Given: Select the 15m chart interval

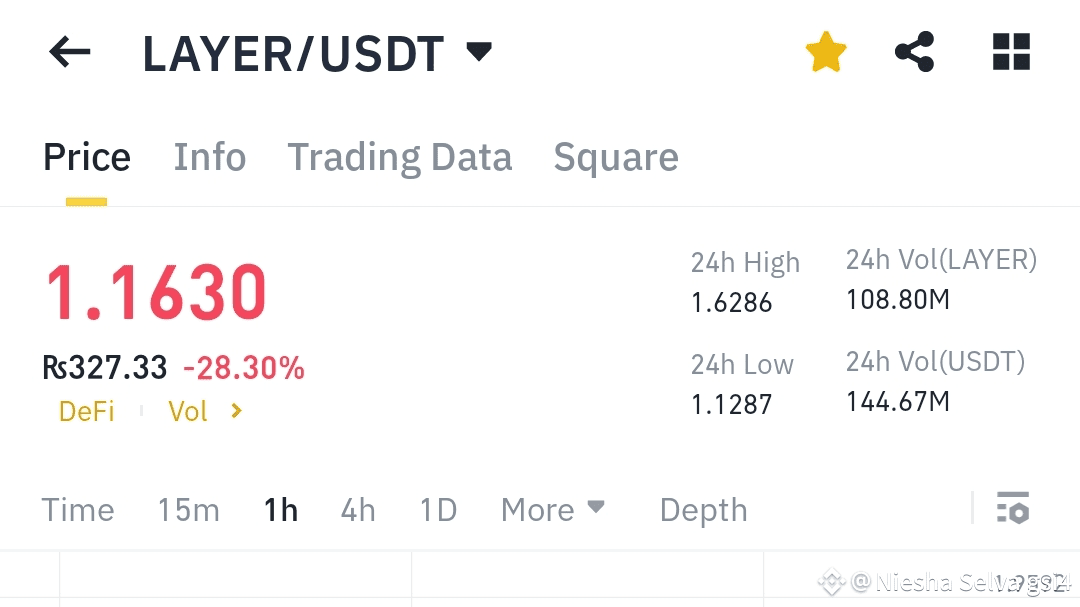Looking at the screenshot, I should click(x=188, y=510).
